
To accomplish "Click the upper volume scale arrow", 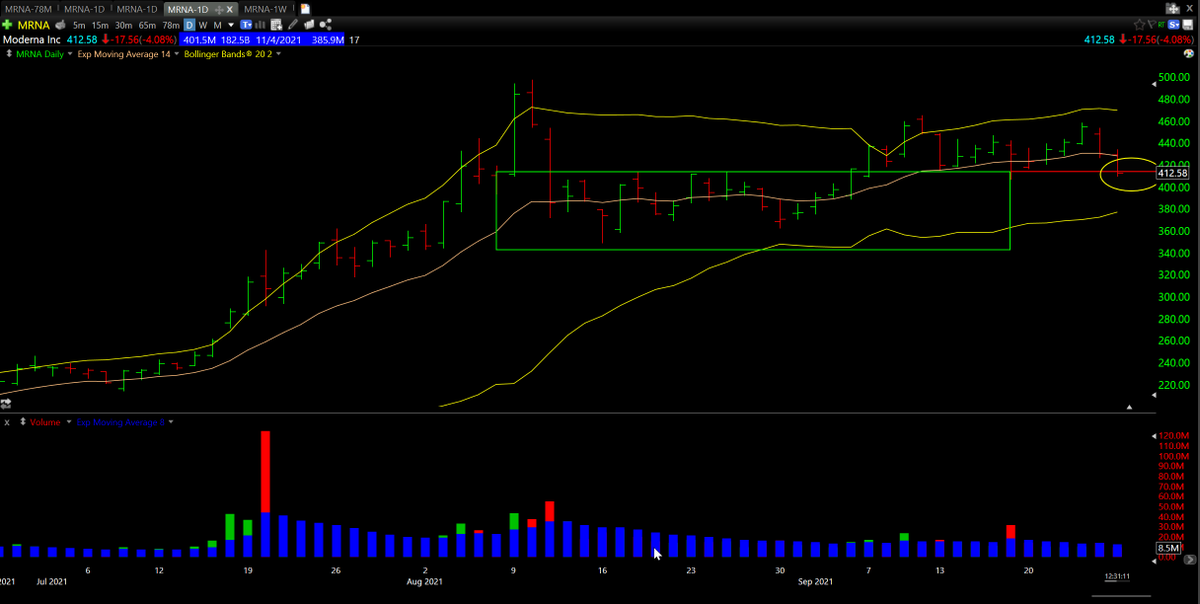I will (1154, 436).
